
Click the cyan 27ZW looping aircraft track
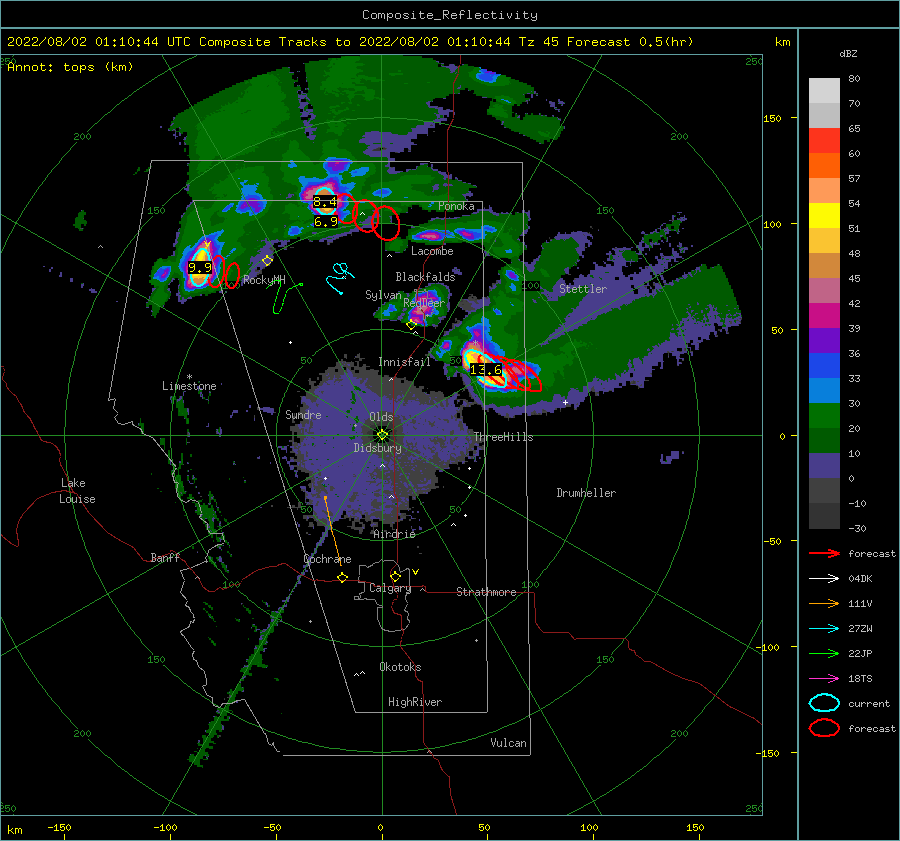[x=340, y=277]
